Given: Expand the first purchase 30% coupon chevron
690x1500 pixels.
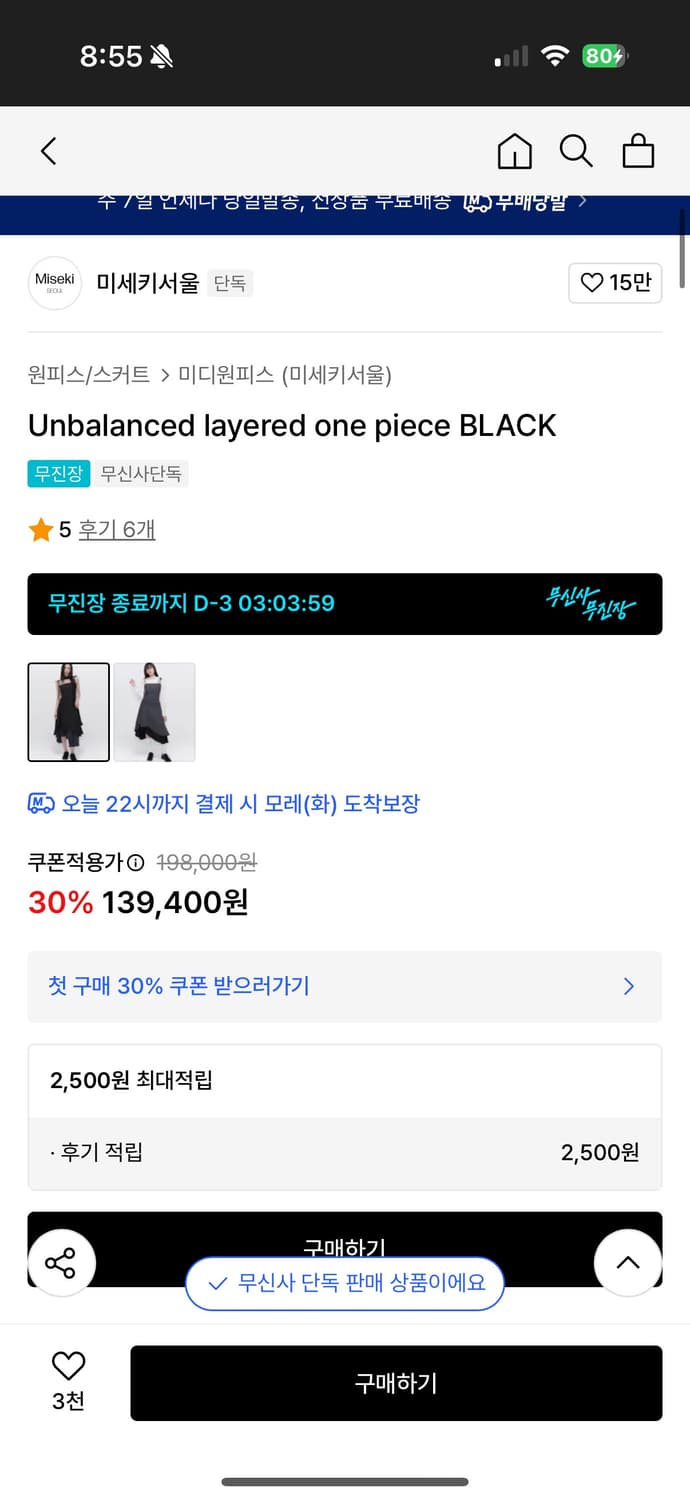Looking at the screenshot, I should [629, 986].
